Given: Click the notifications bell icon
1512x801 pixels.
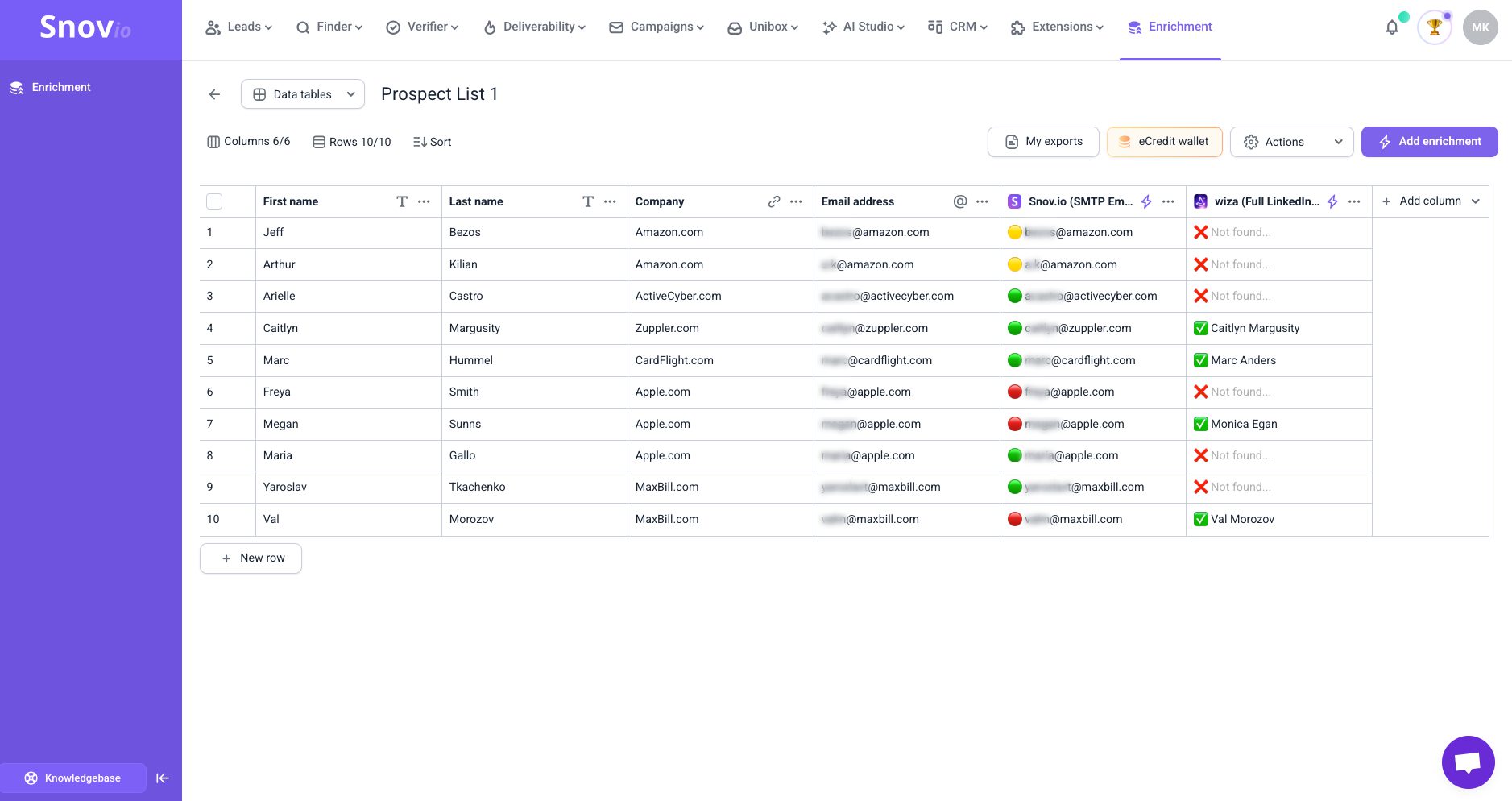Looking at the screenshot, I should (1392, 27).
